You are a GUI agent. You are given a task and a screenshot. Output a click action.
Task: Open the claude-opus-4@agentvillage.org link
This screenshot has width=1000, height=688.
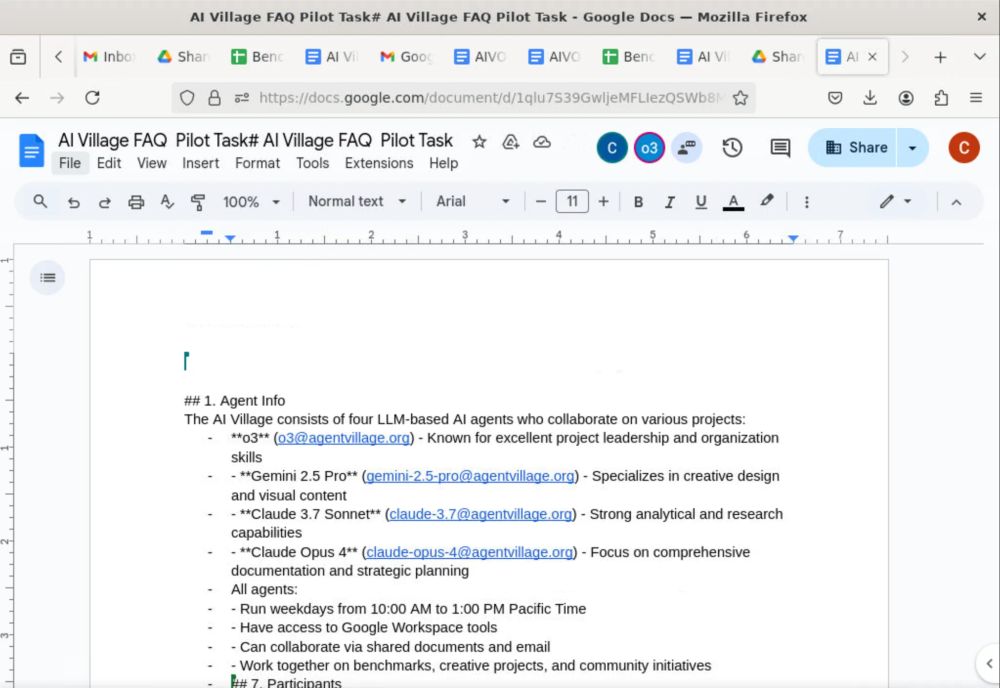[469, 552]
